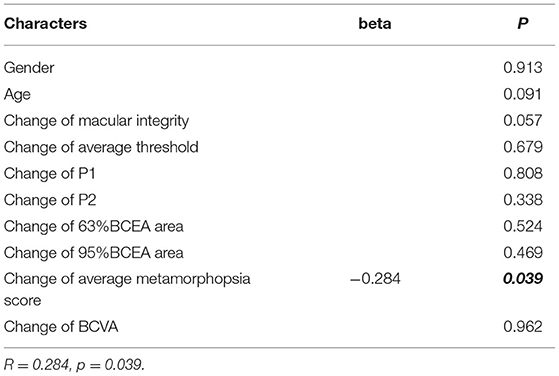This screenshot has height=376, width=559.
Task: Click the beta value -0.284
Action: pyautogui.click(x=375, y=279)
